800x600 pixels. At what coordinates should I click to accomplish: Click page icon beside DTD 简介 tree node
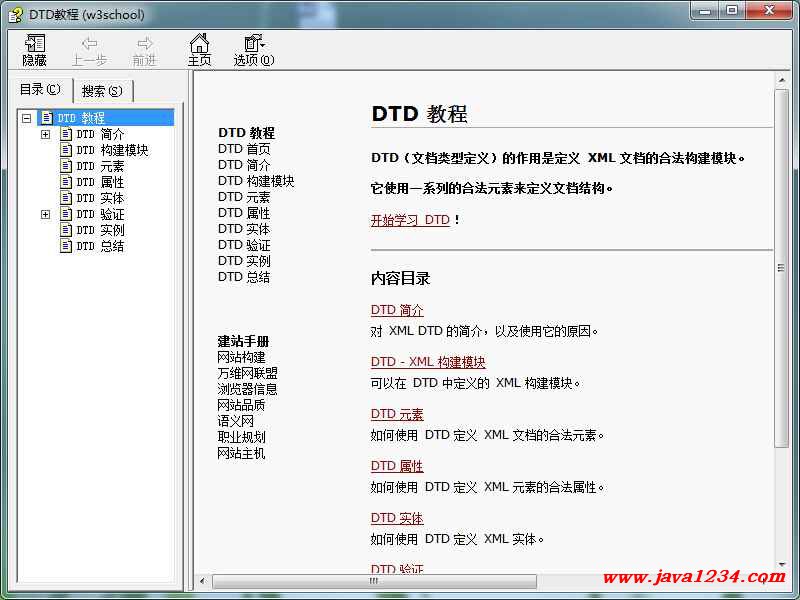click(66, 134)
